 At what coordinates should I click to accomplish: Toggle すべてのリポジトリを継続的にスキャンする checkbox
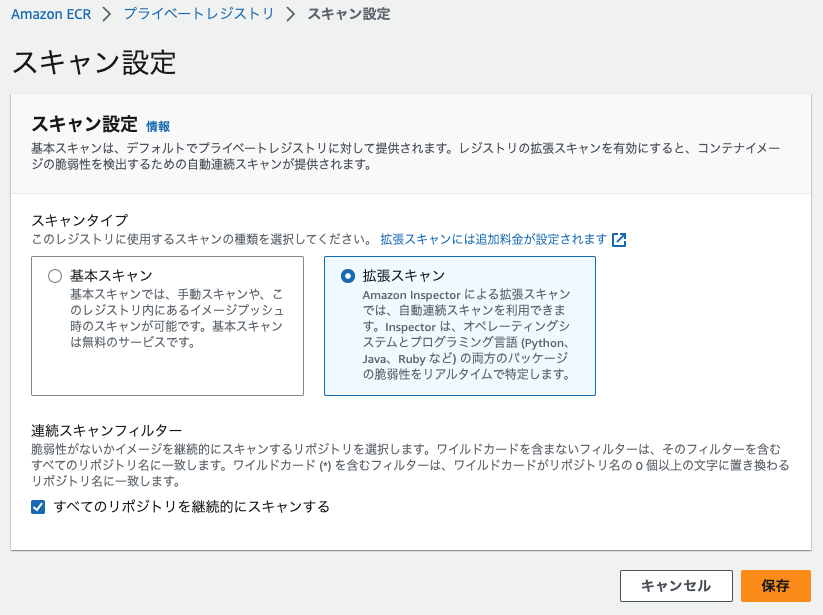[38, 507]
